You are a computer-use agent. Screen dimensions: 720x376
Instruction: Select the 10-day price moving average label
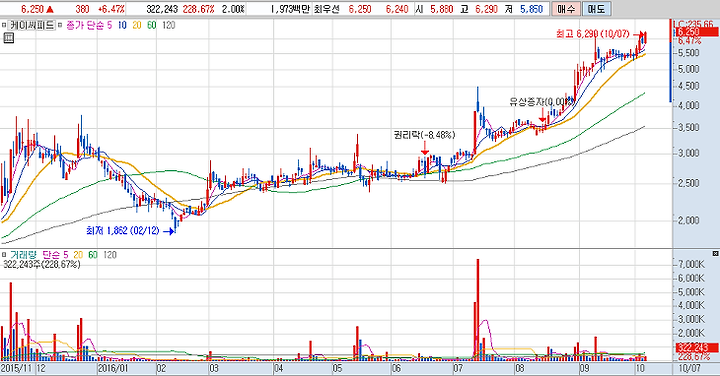click(x=122, y=25)
